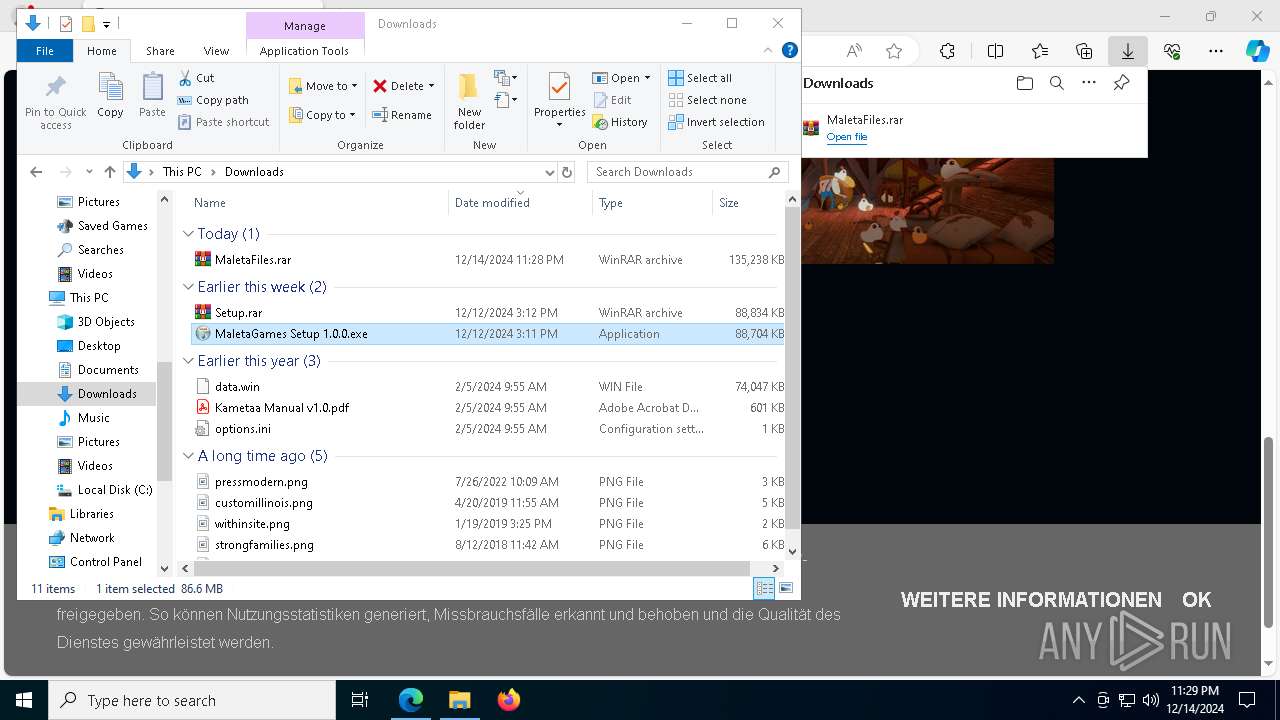
Task: Click OK on cookie notice
Action: [x=1196, y=600]
